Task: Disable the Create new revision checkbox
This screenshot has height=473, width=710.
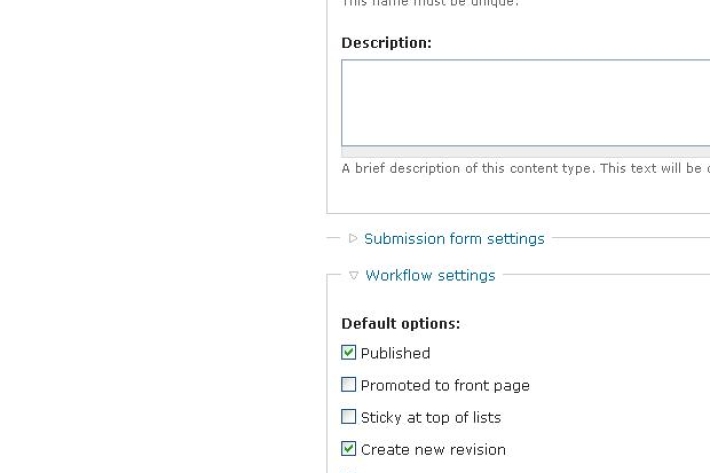Action: click(x=348, y=449)
